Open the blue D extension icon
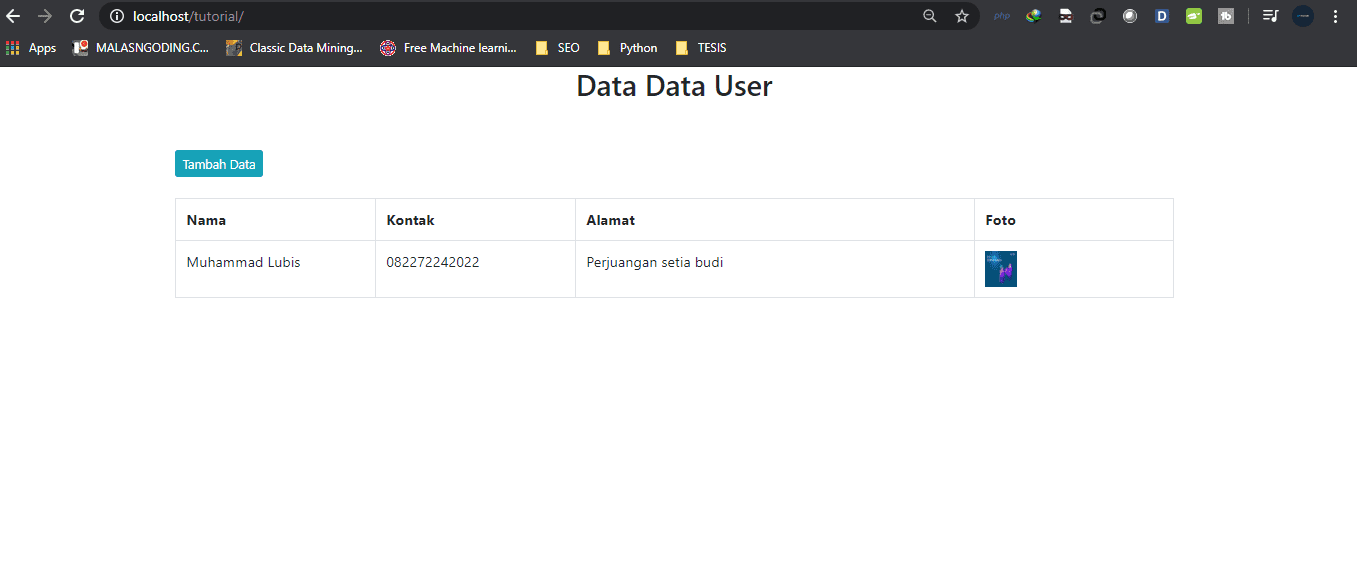 pos(1162,16)
